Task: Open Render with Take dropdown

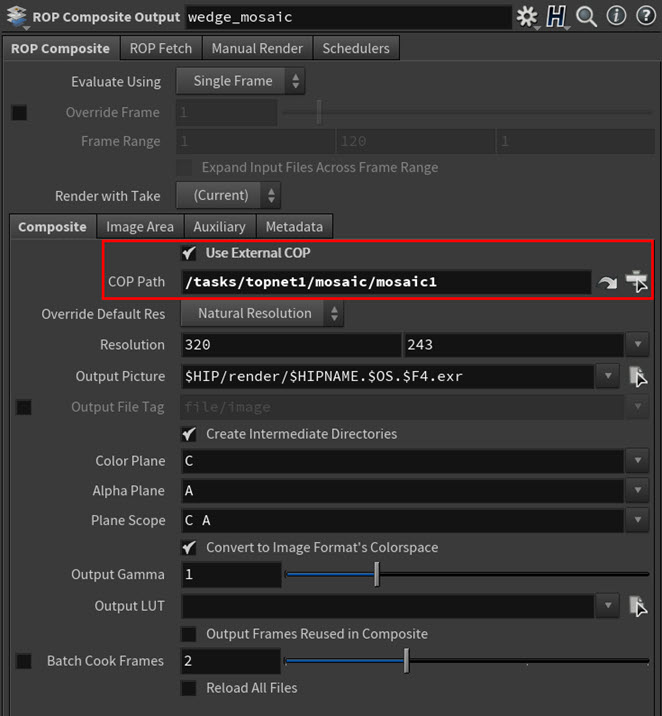Action: tap(228, 195)
